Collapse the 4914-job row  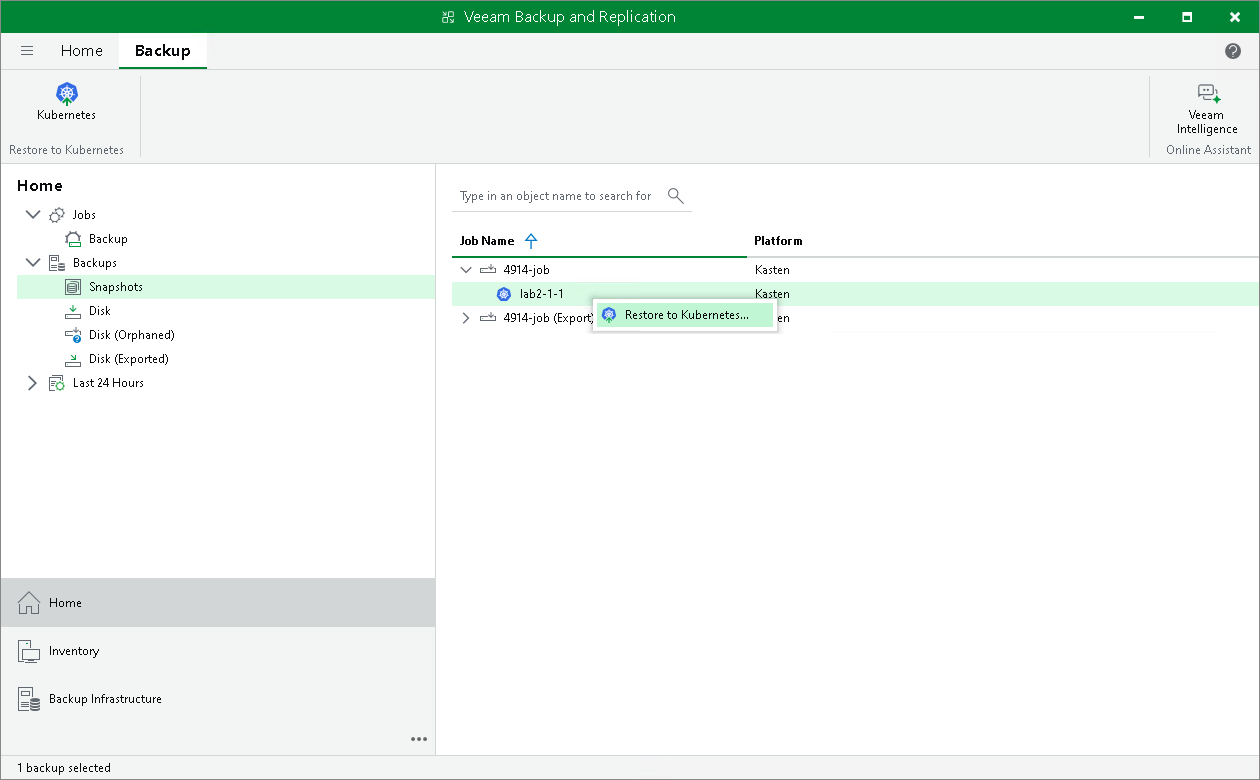pyautogui.click(x=466, y=270)
